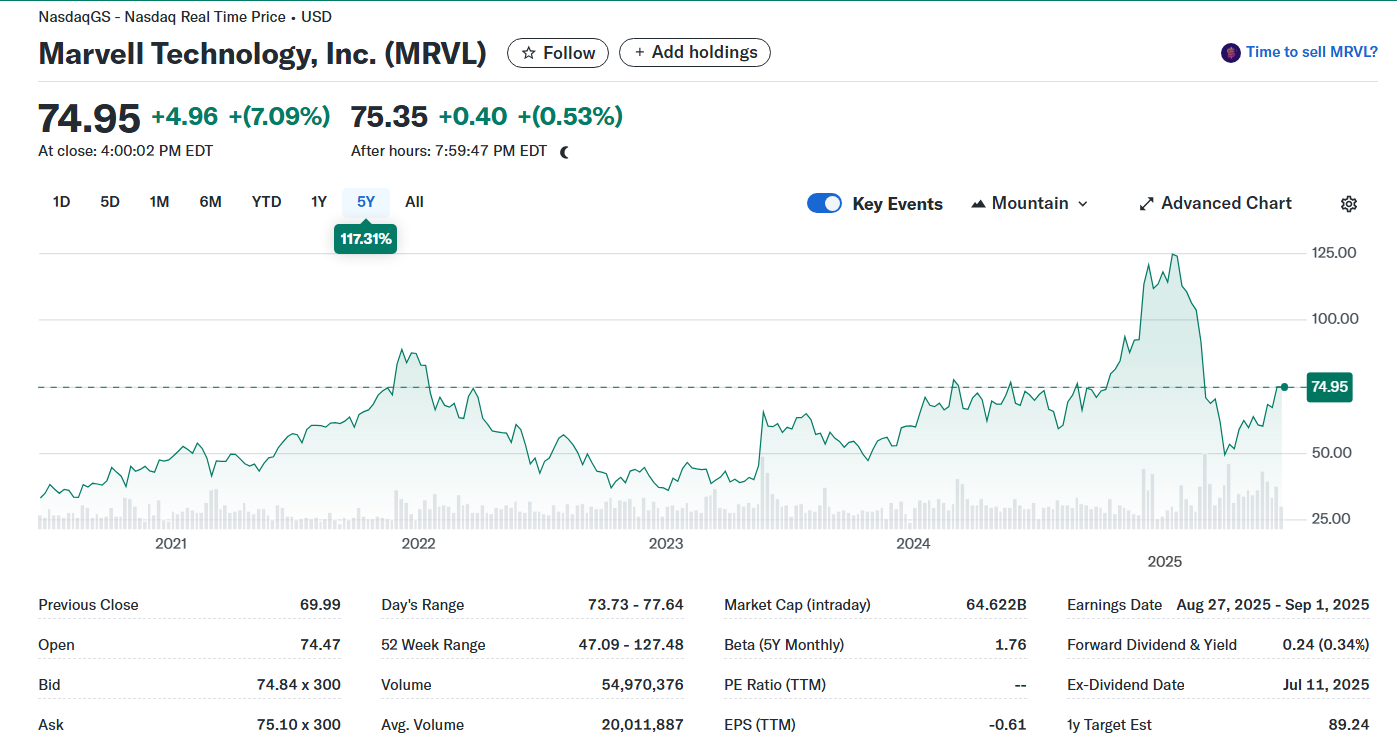This screenshot has height=755, width=1397.
Task: Click the Day's Range value 73.73 - 77.64
Action: point(636,605)
